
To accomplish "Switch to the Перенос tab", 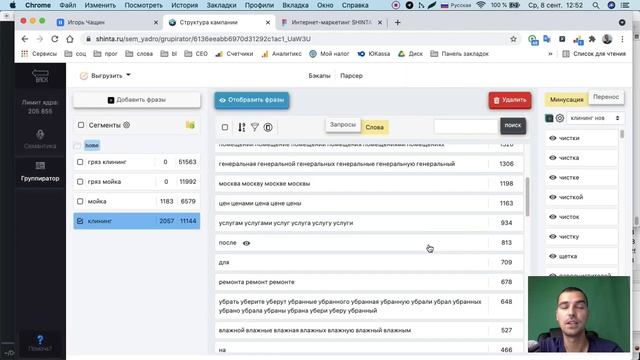I will click(x=606, y=97).
